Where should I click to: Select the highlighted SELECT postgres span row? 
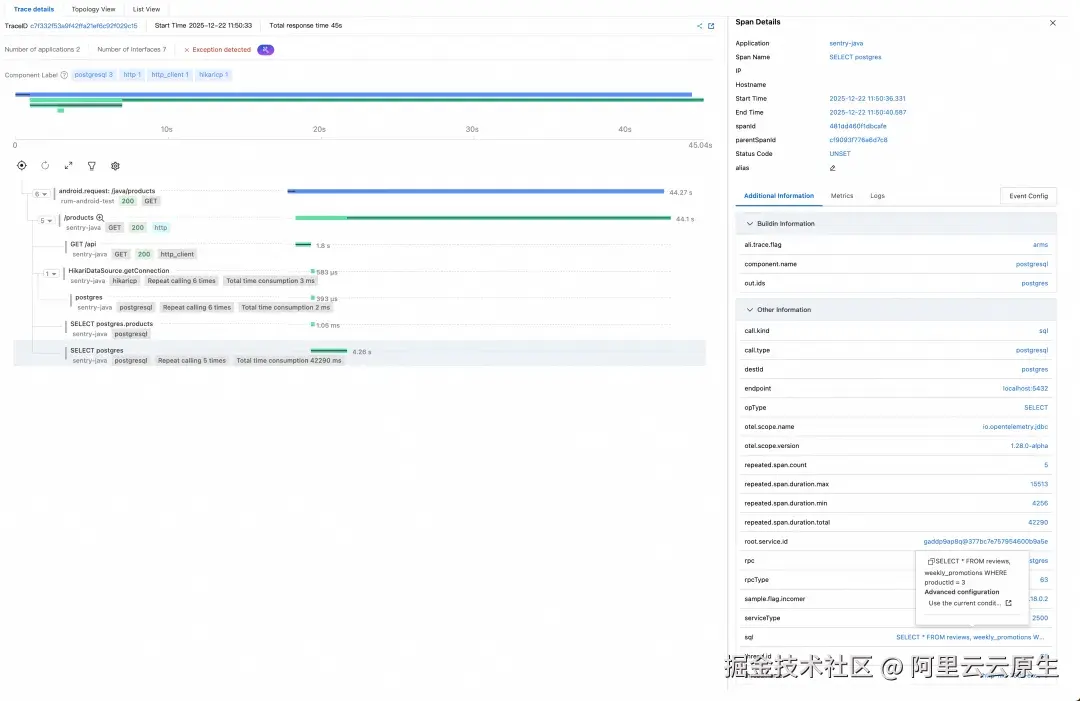click(x=360, y=355)
